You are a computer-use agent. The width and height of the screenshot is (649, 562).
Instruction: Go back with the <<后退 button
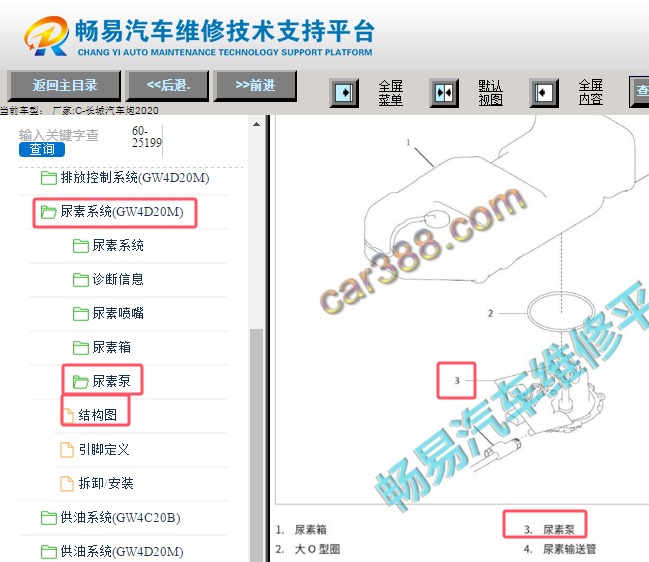(x=168, y=86)
